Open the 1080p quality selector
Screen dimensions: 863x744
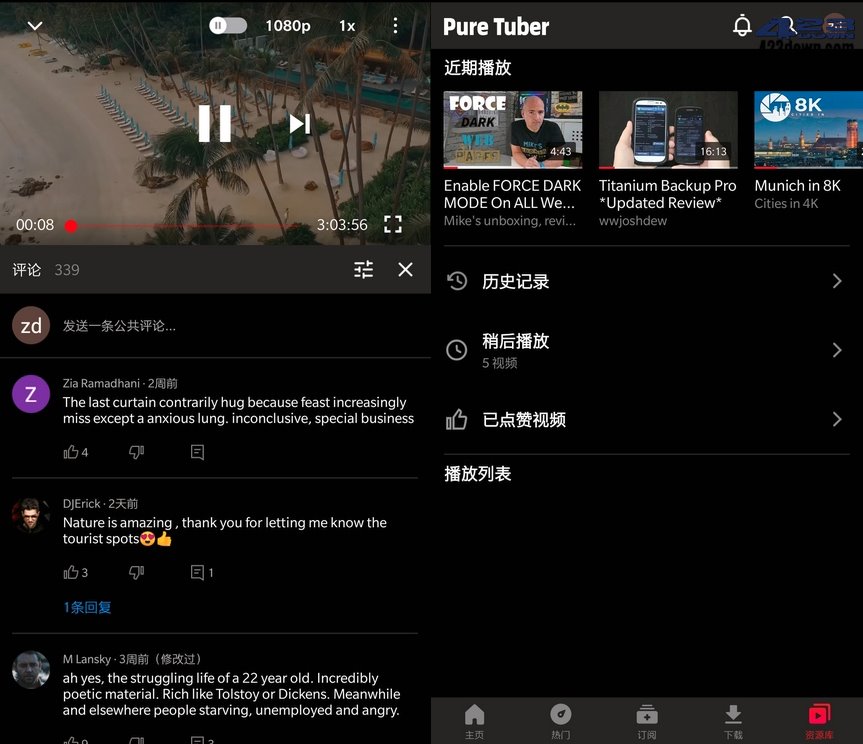coord(287,26)
